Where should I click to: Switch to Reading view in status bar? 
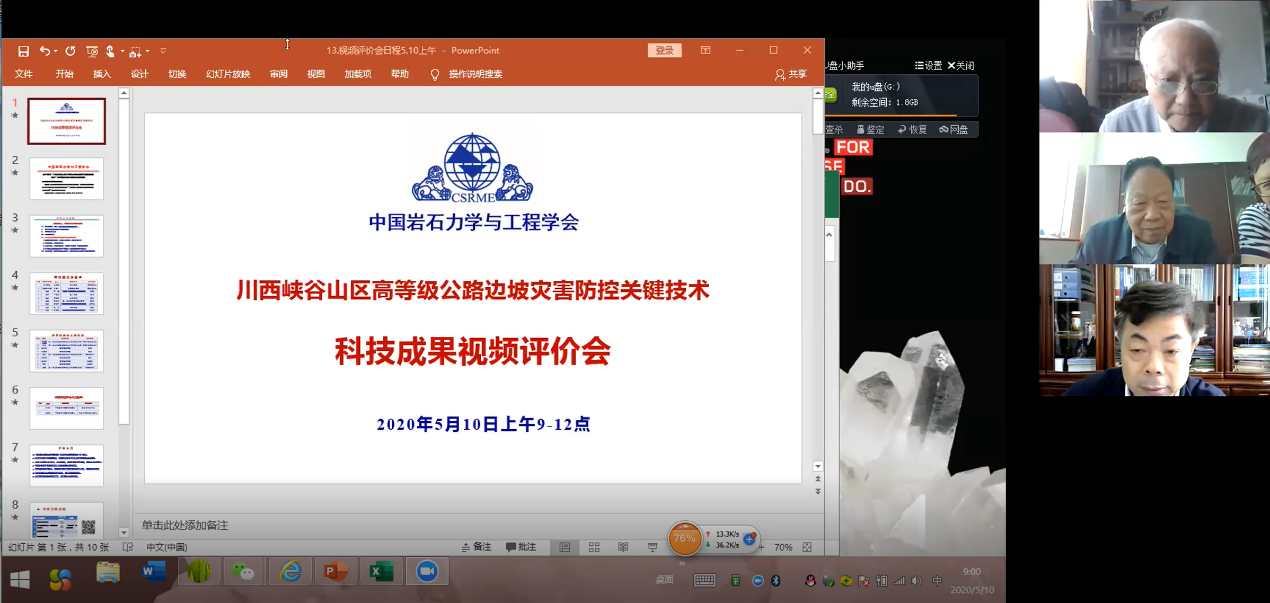(623, 547)
